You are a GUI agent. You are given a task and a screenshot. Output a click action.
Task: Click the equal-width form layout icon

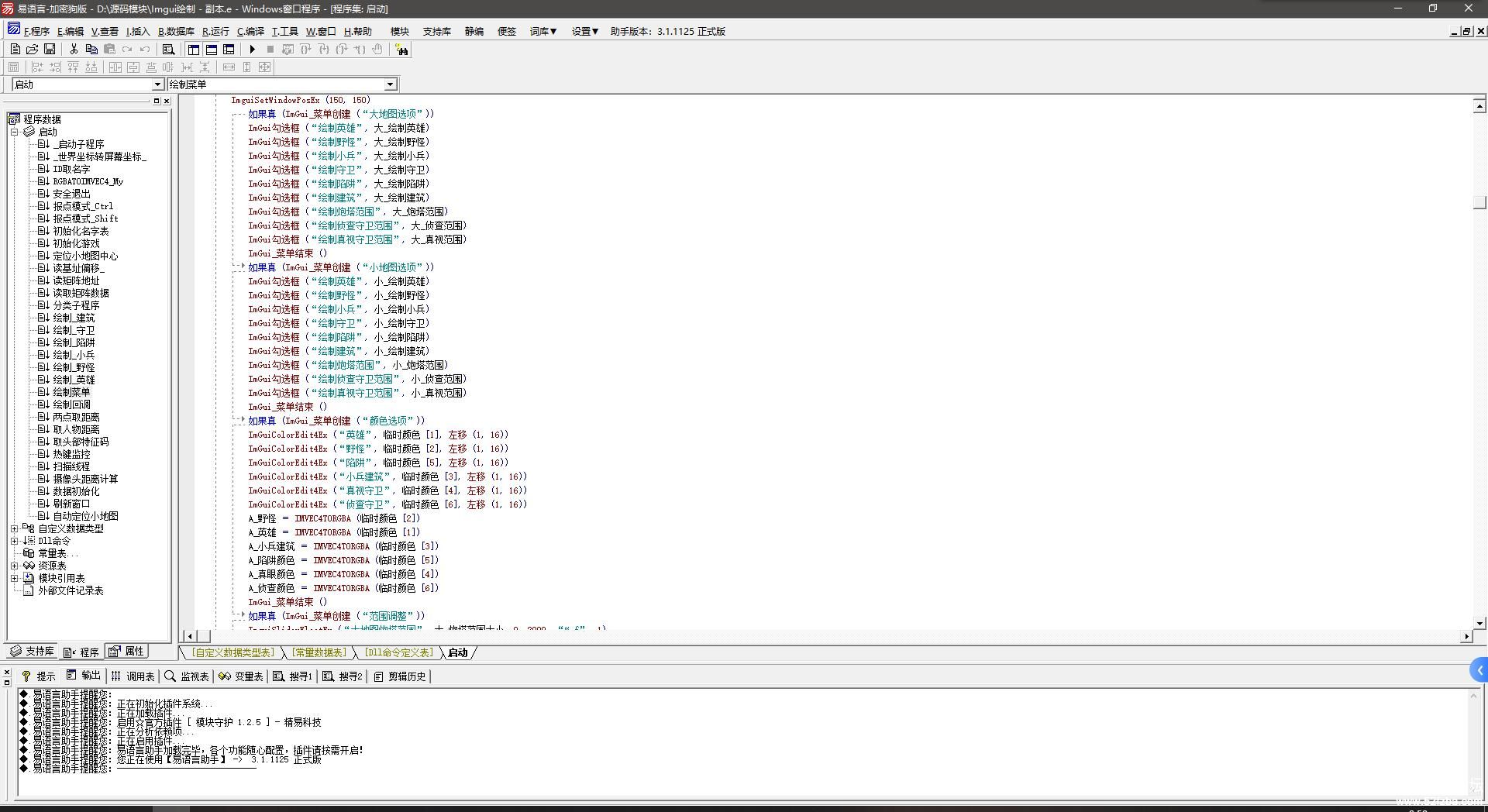click(229, 67)
